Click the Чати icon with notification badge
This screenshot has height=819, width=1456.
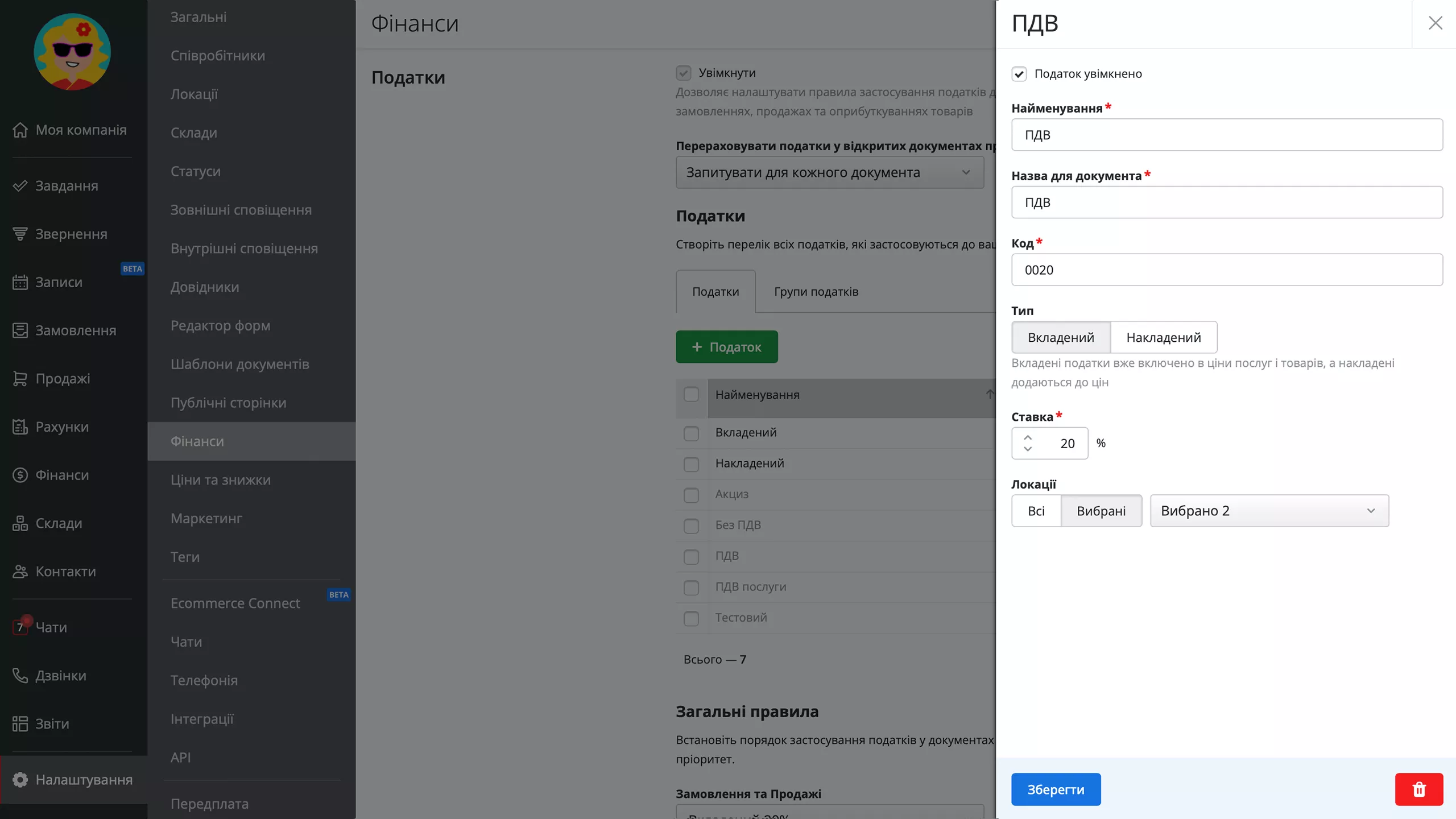[20, 627]
